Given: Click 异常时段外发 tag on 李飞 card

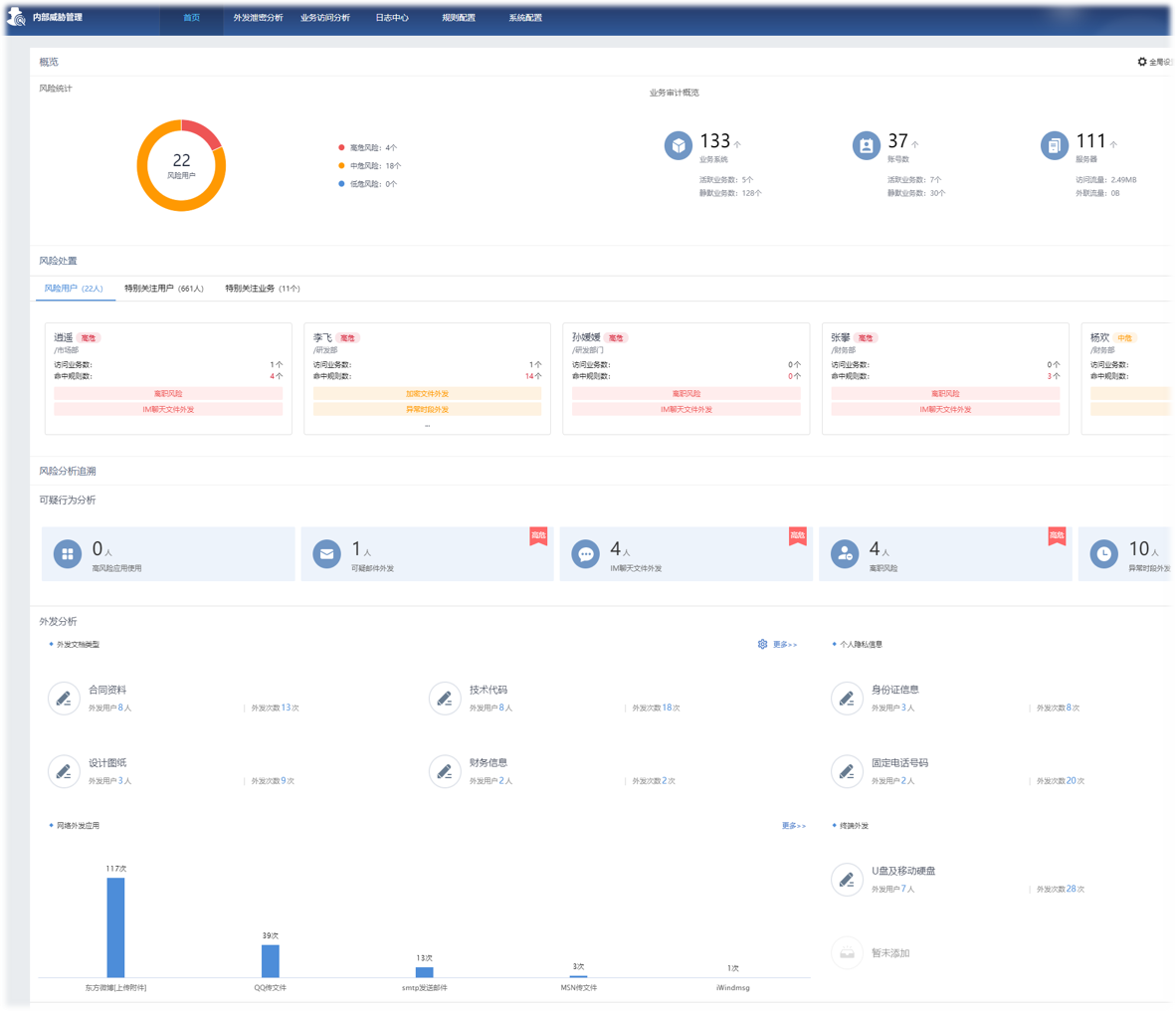Looking at the screenshot, I should tap(427, 410).
